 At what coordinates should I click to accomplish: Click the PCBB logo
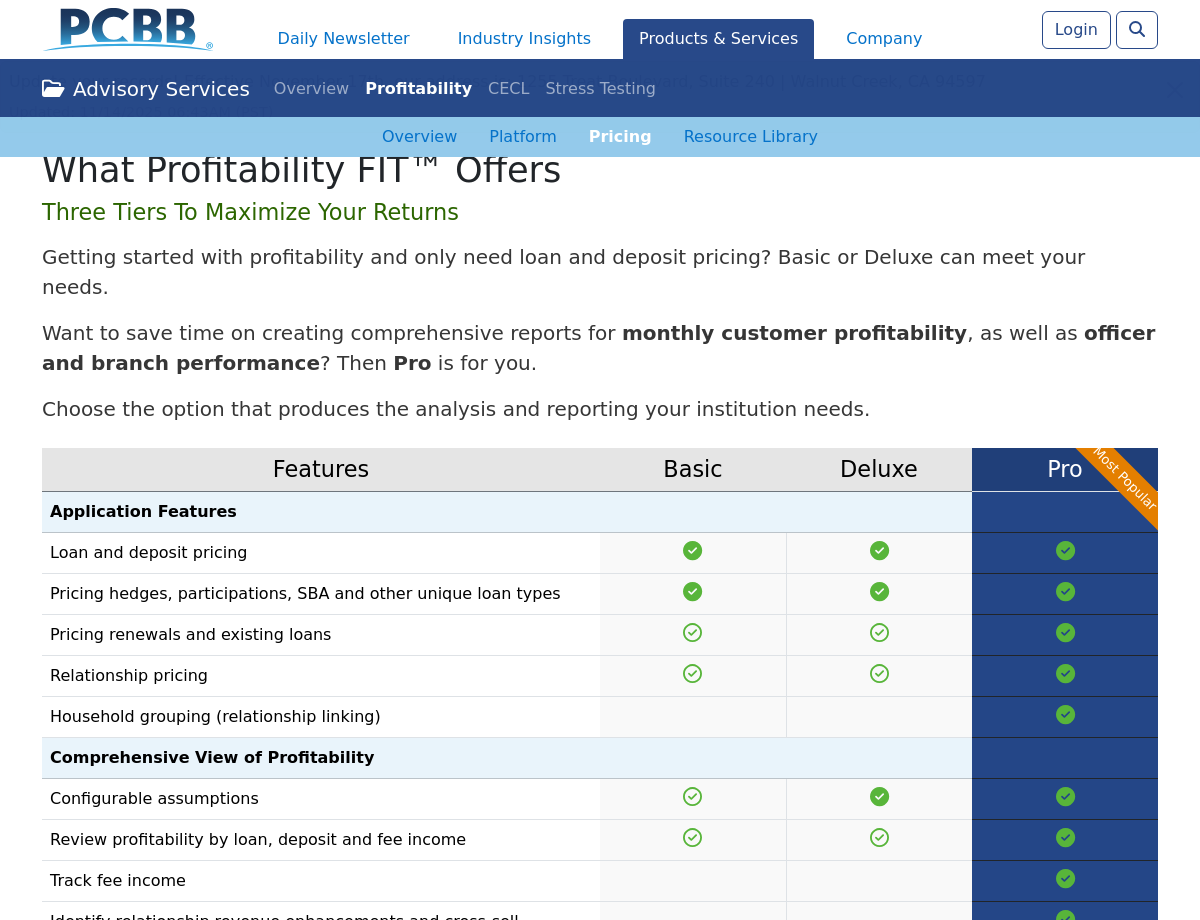pos(128,30)
